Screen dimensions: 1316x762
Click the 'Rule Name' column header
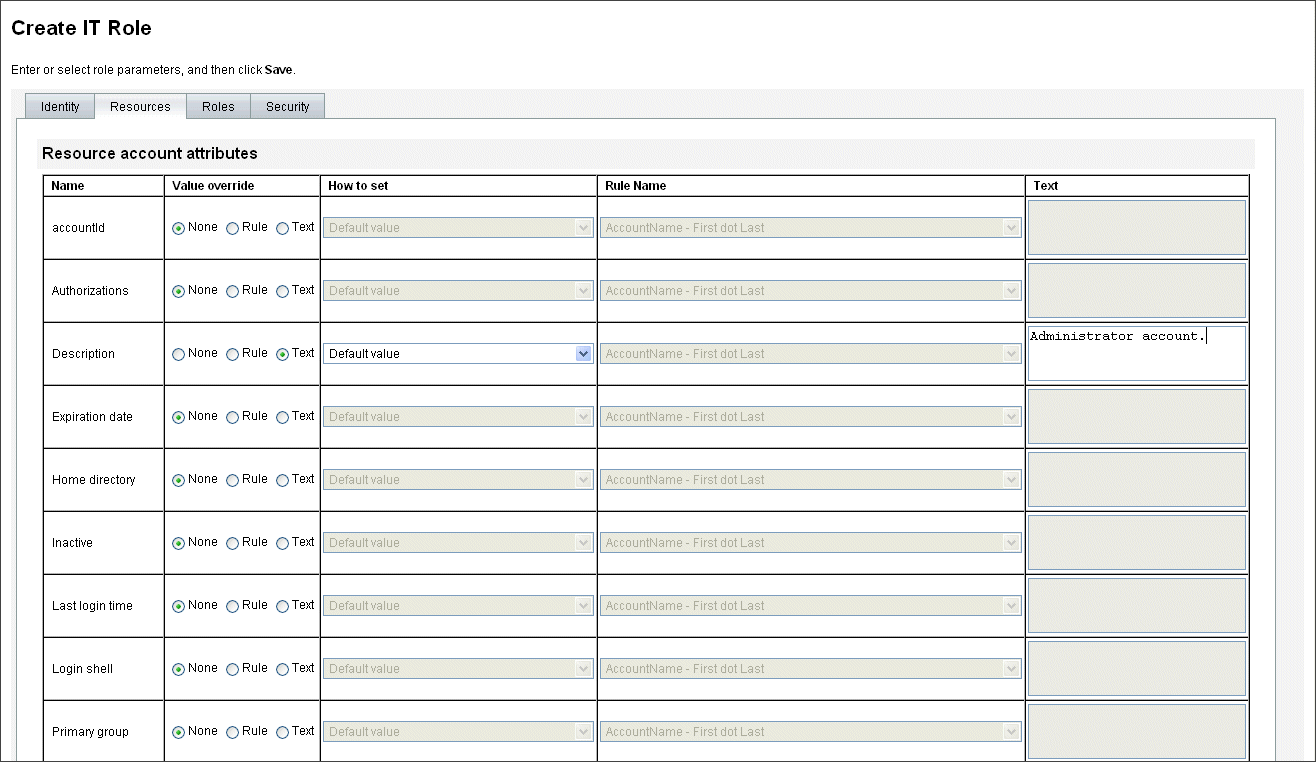635,186
